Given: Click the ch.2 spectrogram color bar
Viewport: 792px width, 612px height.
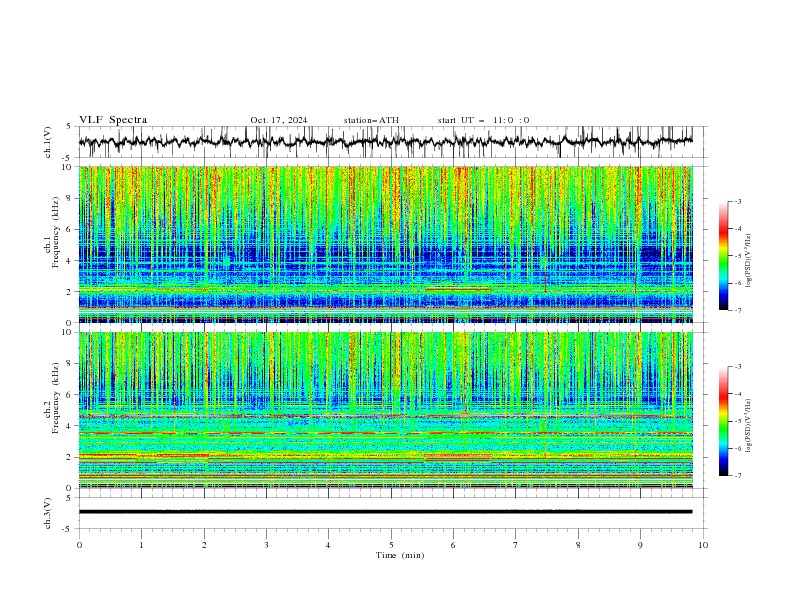Looking at the screenshot, I should click(x=724, y=421).
